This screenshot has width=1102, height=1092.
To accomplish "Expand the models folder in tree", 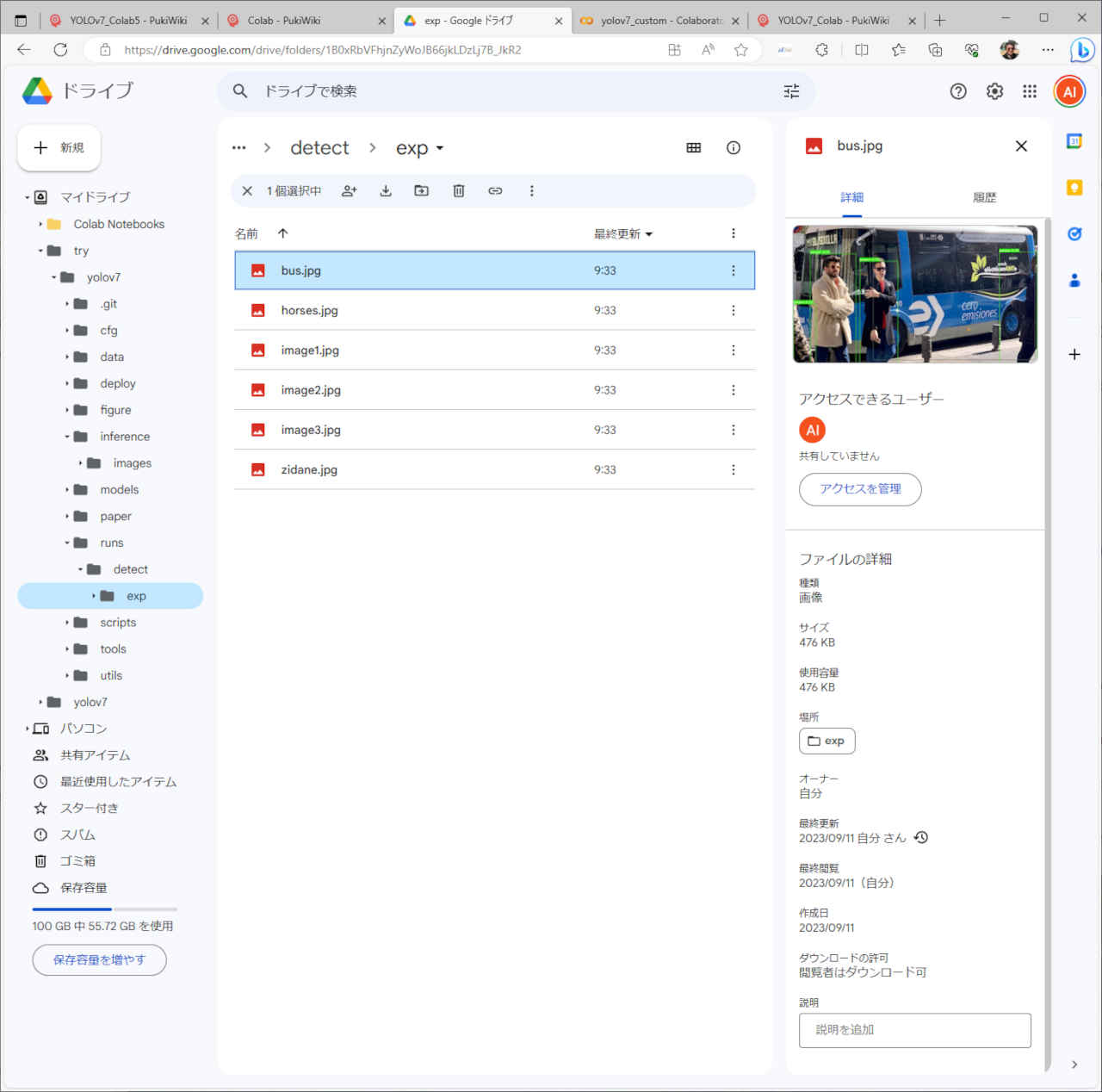I will tap(67, 490).
